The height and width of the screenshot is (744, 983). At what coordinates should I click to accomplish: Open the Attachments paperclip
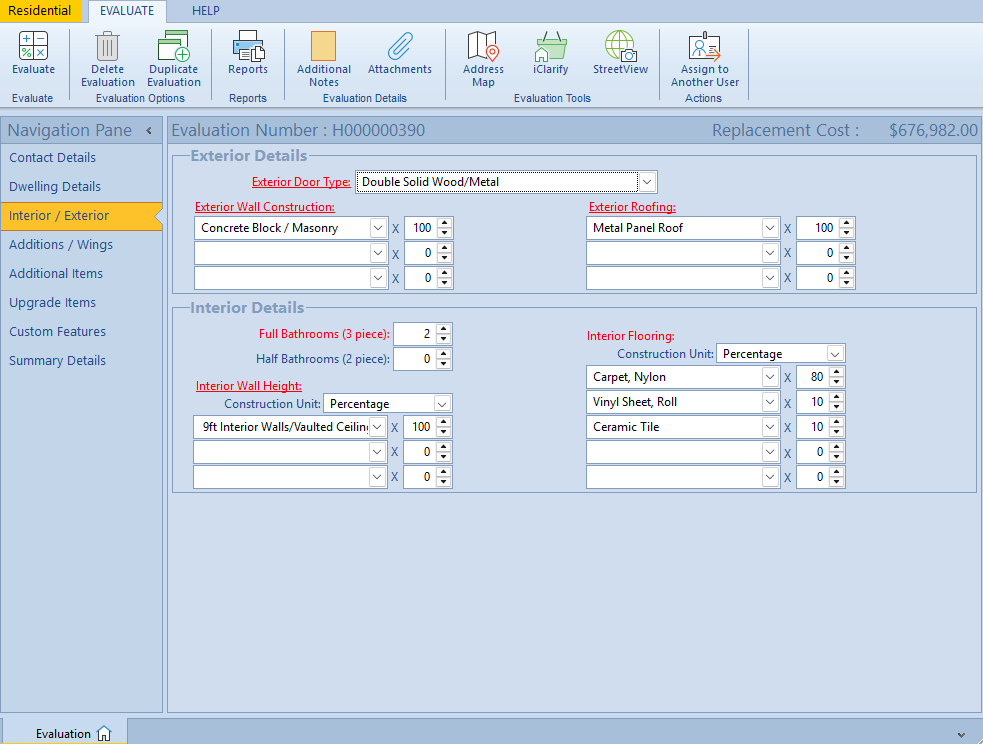coord(400,47)
